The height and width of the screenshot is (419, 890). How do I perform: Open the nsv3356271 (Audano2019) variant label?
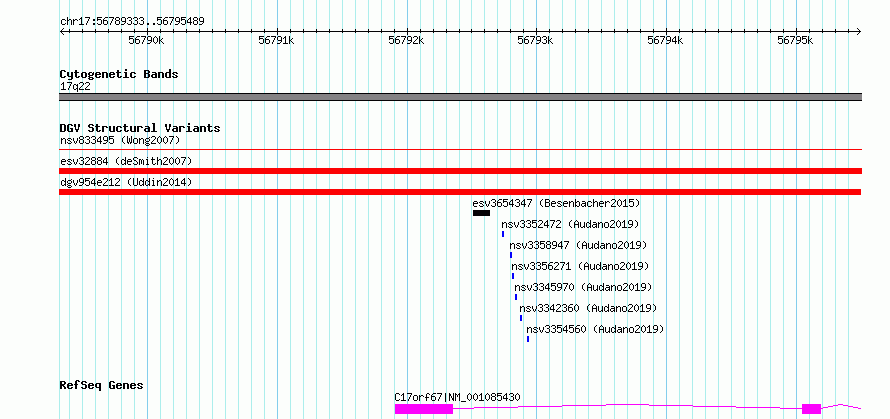click(x=580, y=266)
